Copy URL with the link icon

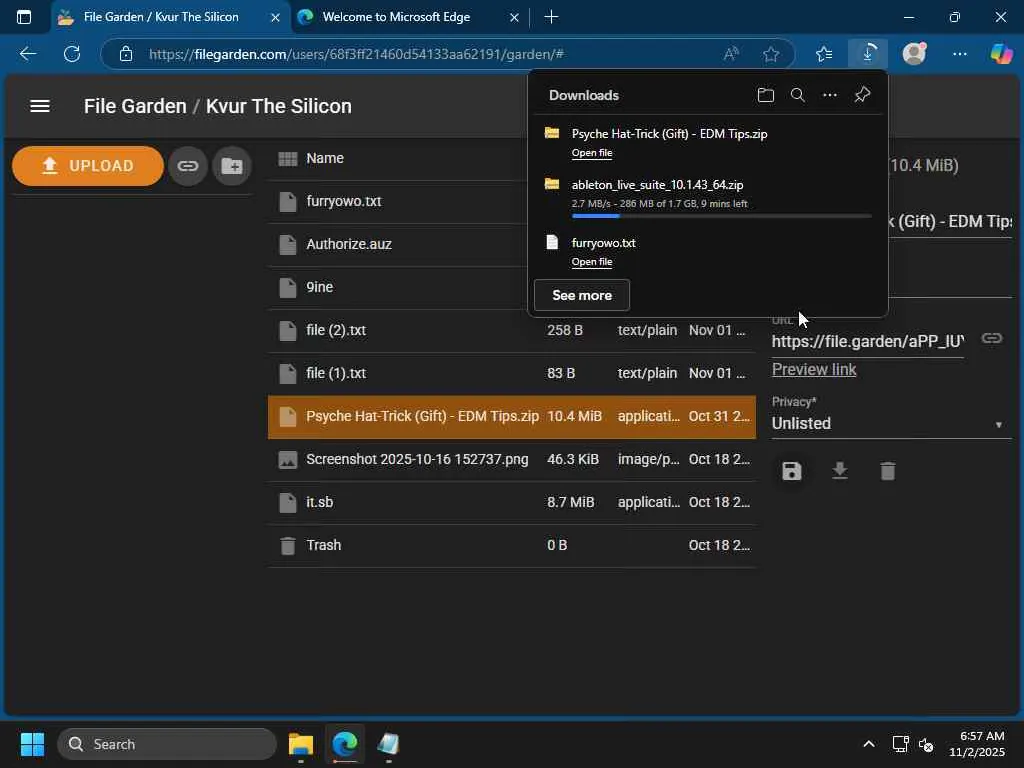(992, 338)
